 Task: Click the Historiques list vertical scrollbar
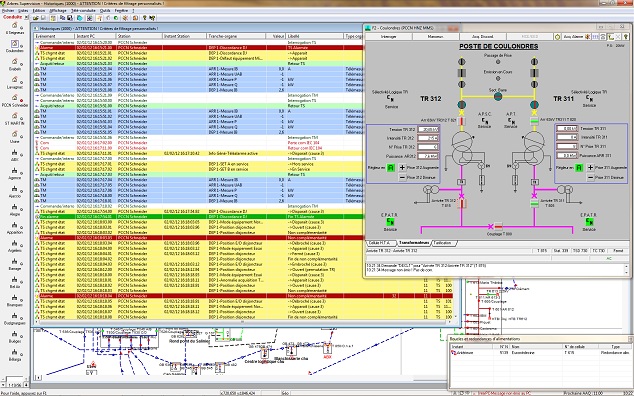click(456, 299)
